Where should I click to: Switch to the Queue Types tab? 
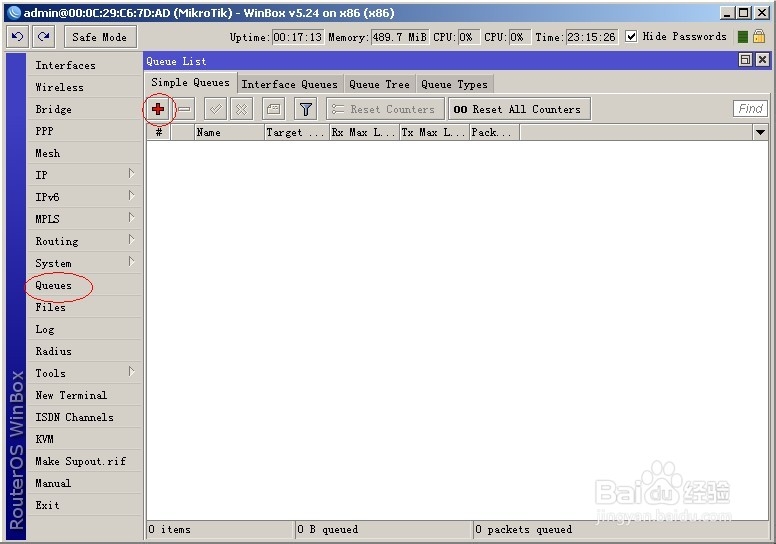coord(454,84)
